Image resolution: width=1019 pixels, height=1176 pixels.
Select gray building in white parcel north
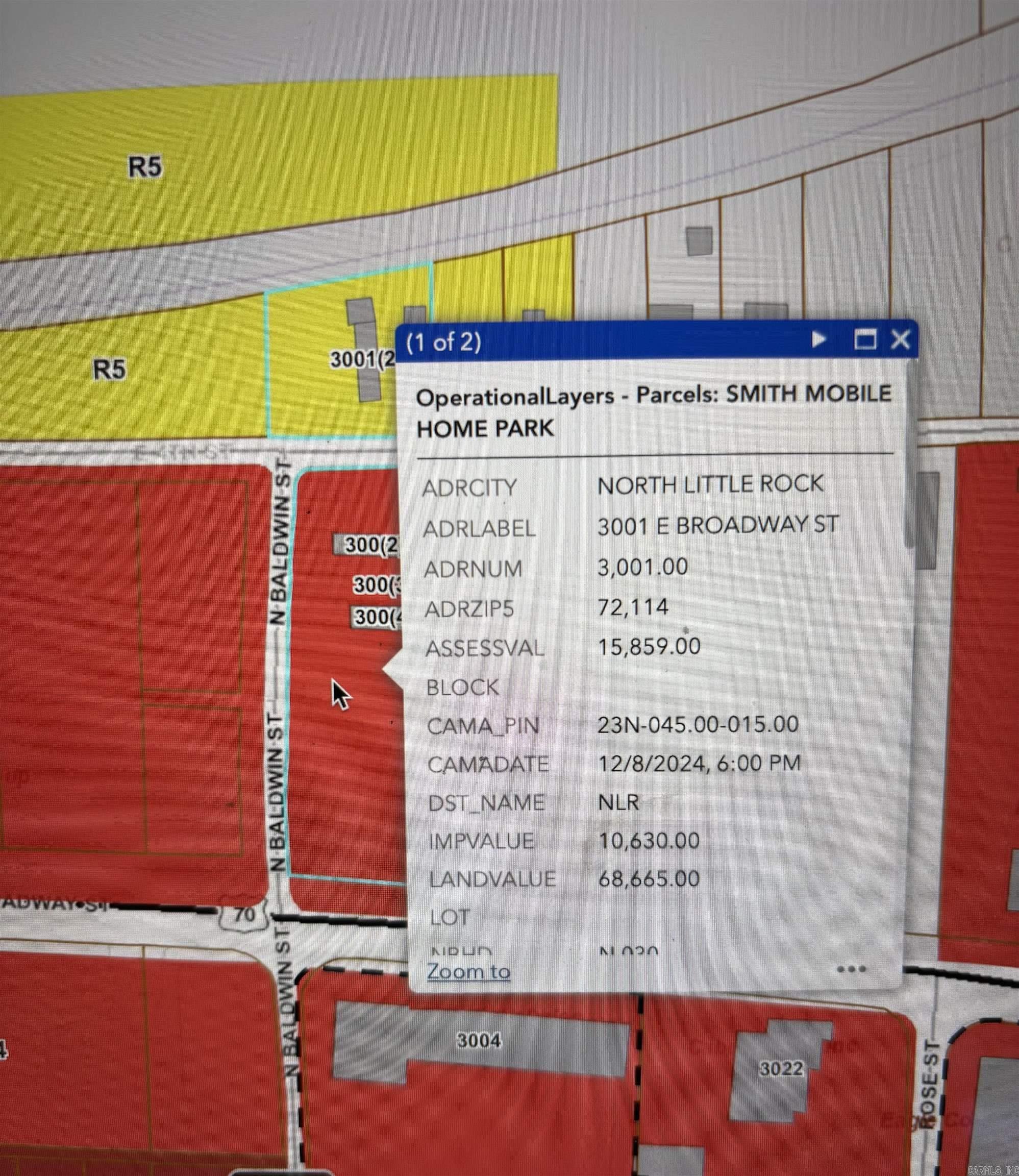pyautogui.click(x=699, y=242)
